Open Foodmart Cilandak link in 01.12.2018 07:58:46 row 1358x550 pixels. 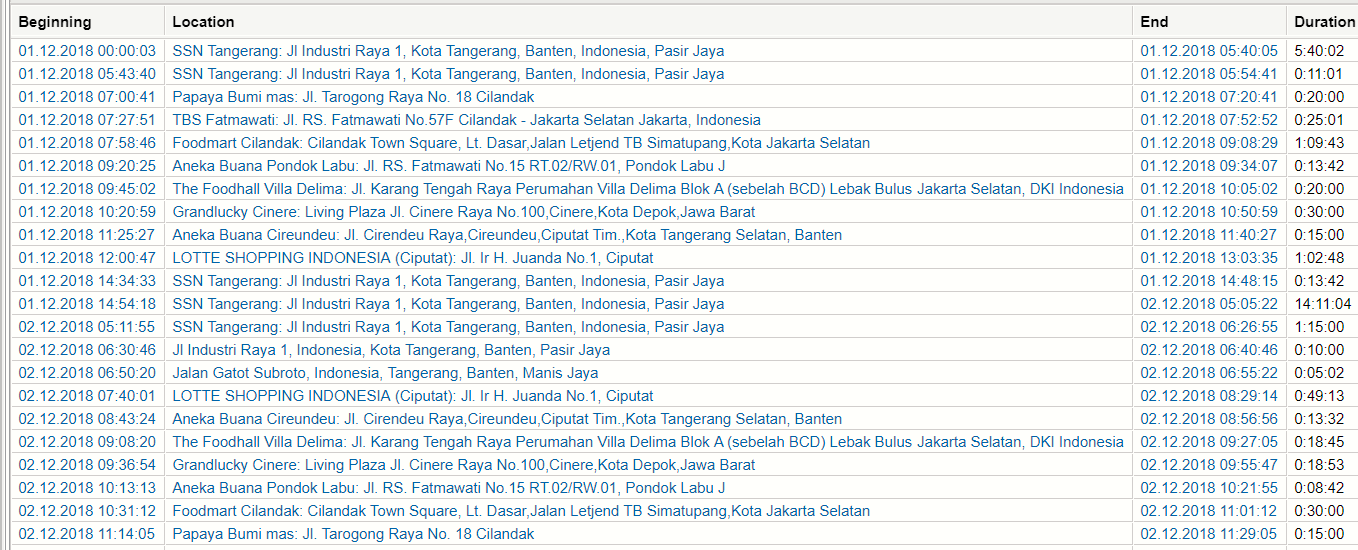[521, 143]
